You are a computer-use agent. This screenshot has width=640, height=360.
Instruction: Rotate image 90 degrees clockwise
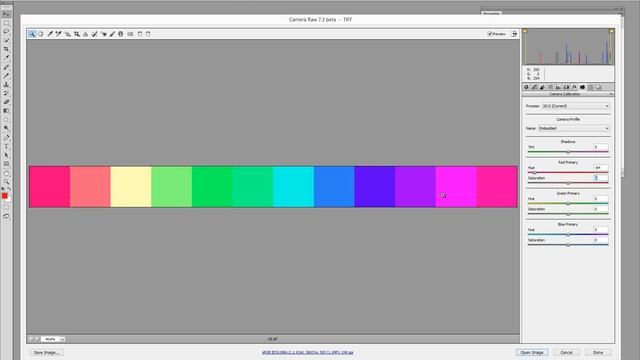click(148, 34)
